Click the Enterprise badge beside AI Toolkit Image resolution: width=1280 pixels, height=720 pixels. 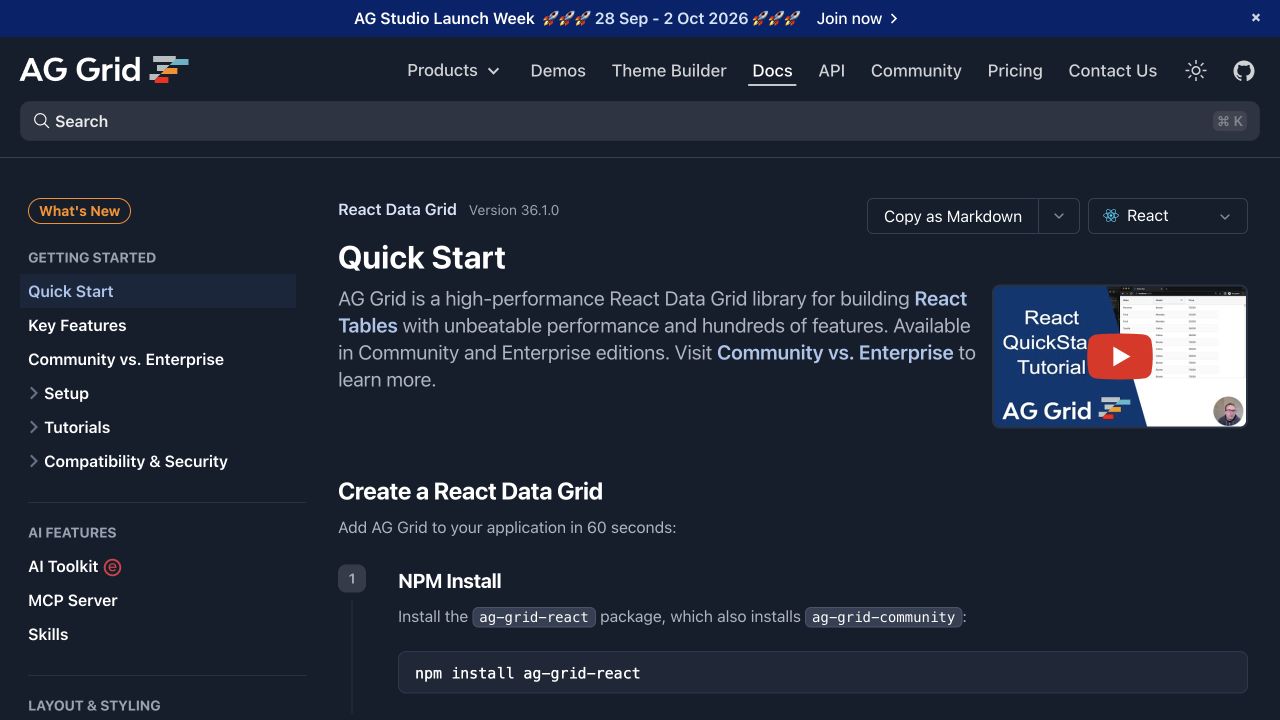(x=113, y=567)
